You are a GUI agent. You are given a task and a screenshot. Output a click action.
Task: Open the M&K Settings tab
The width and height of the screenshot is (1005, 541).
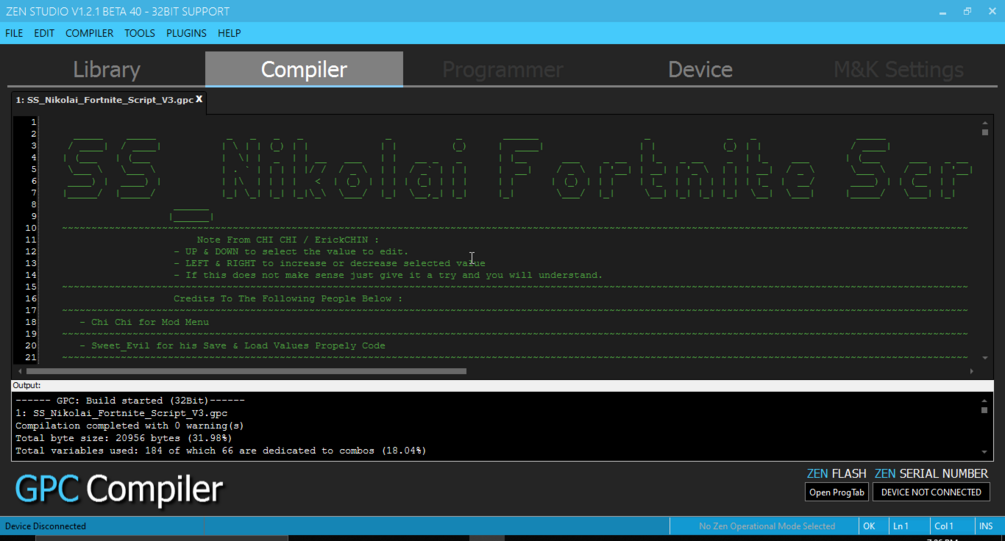tap(898, 69)
